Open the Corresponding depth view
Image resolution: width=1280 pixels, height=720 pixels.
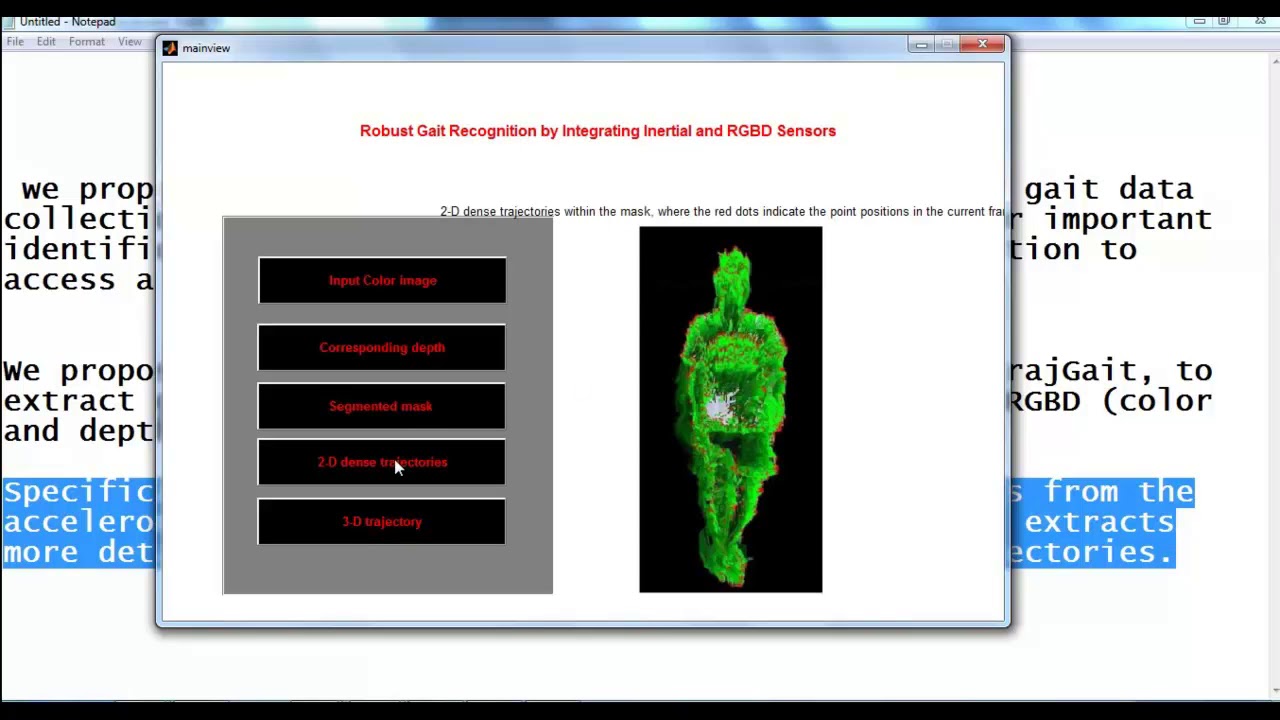[381, 347]
